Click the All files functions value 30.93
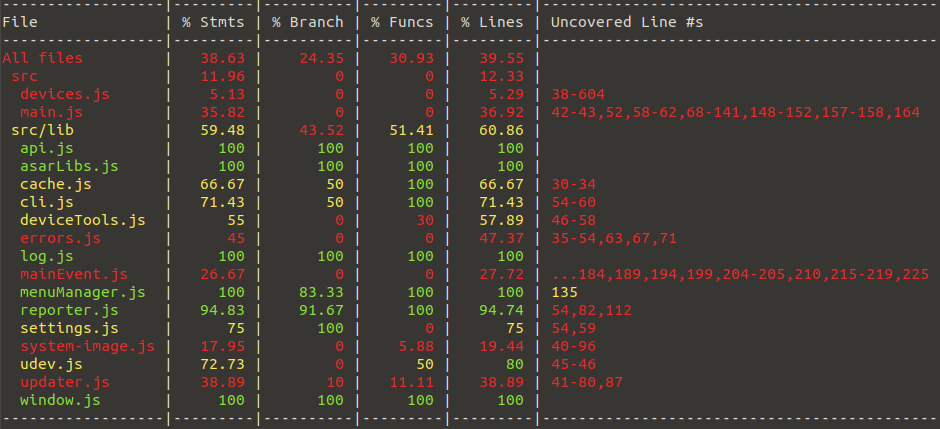This screenshot has height=429, width=940. [x=411, y=58]
